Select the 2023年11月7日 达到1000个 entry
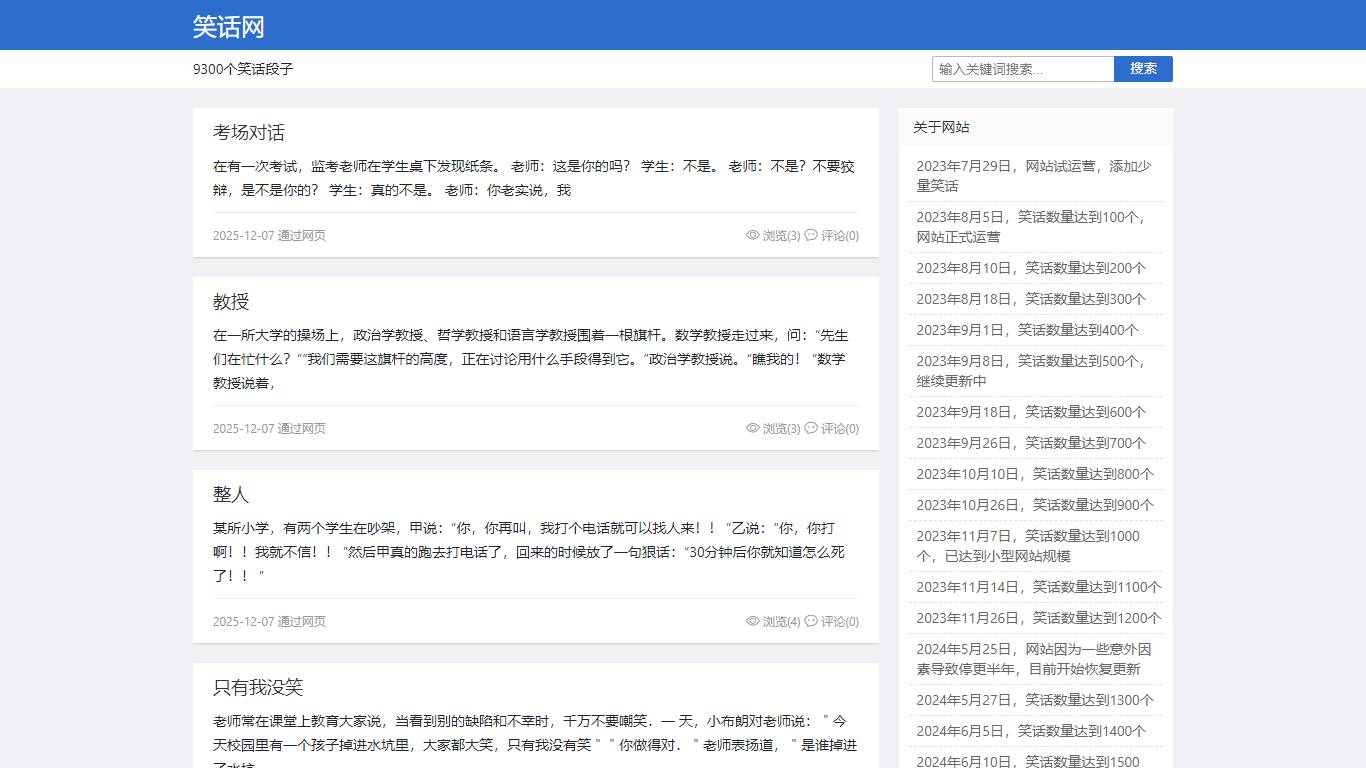1366x768 pixels. (1030, 546)
